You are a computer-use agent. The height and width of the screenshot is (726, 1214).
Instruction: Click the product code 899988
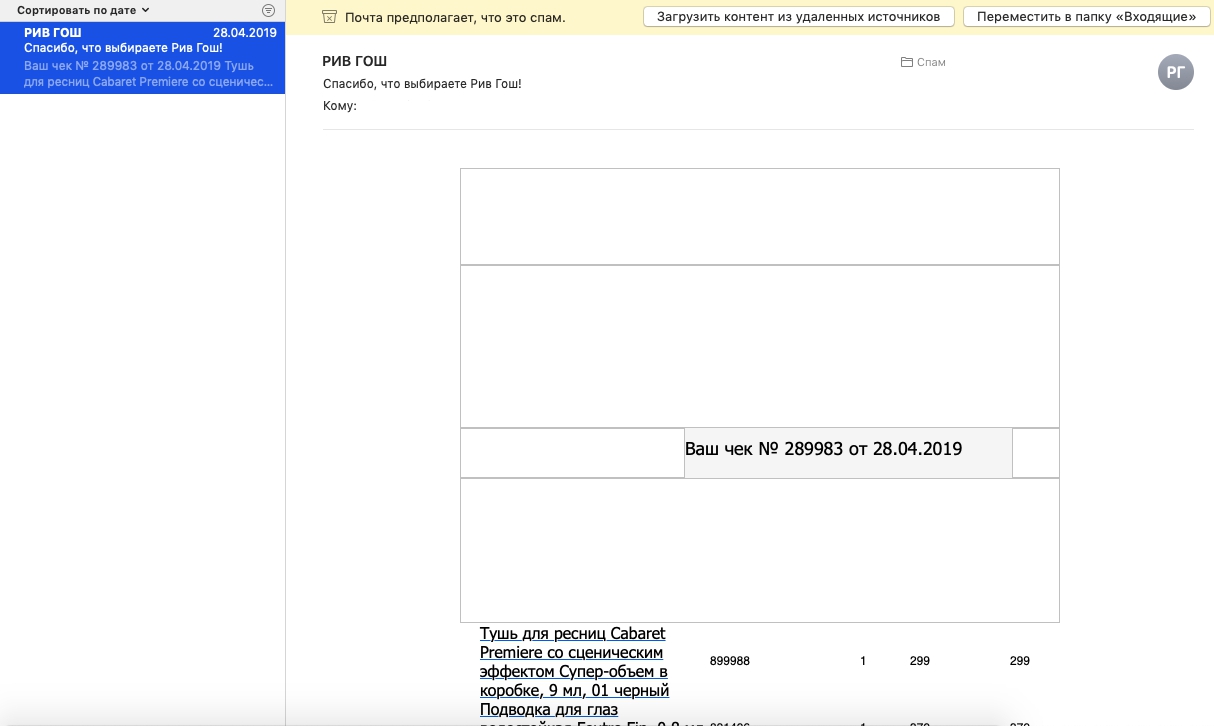pos(730,661)
